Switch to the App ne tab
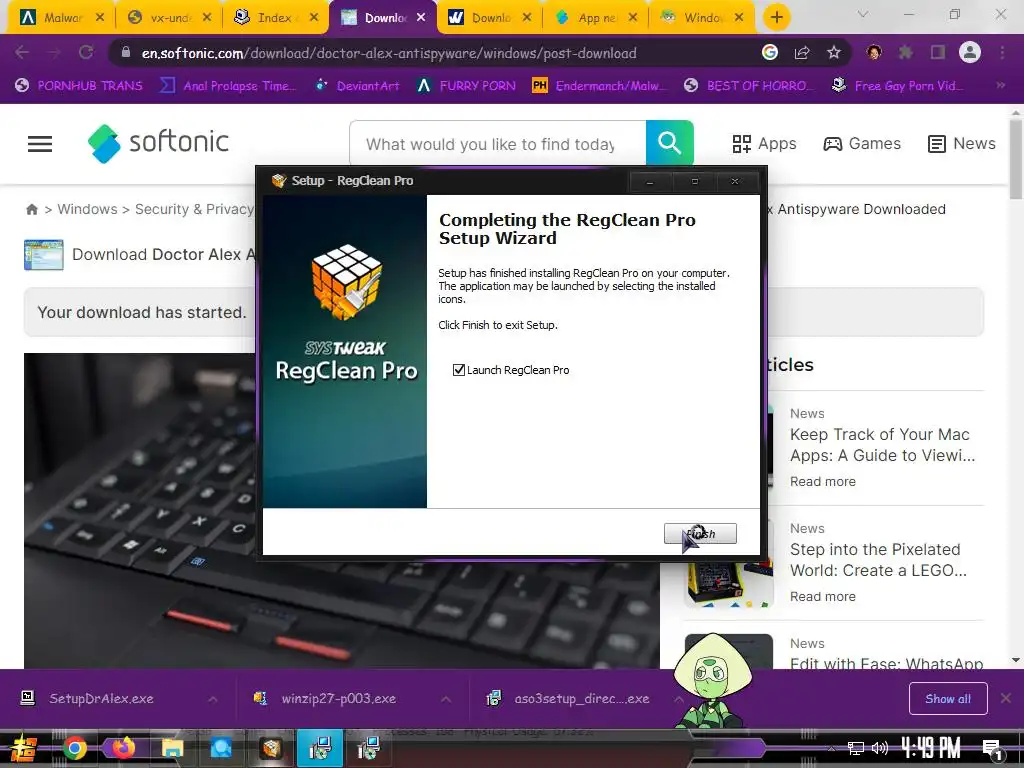 pos(595,18)
